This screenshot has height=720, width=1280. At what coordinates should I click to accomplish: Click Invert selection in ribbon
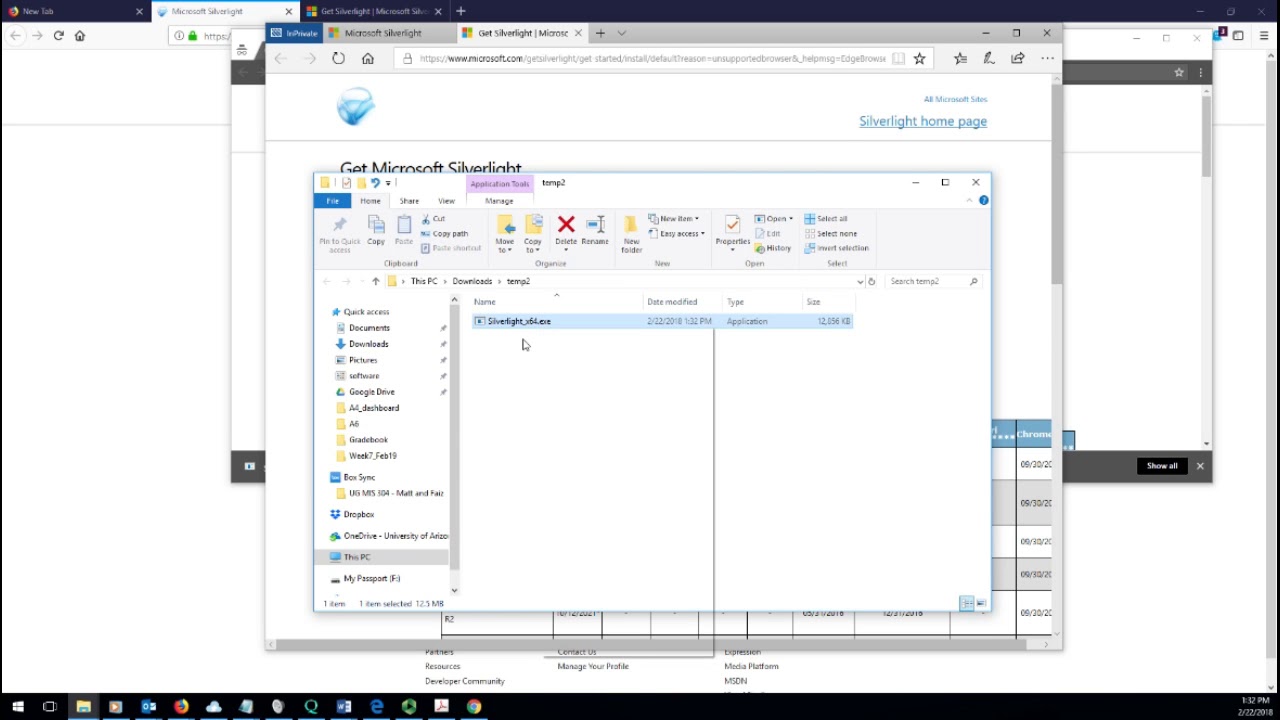[837, 248]
